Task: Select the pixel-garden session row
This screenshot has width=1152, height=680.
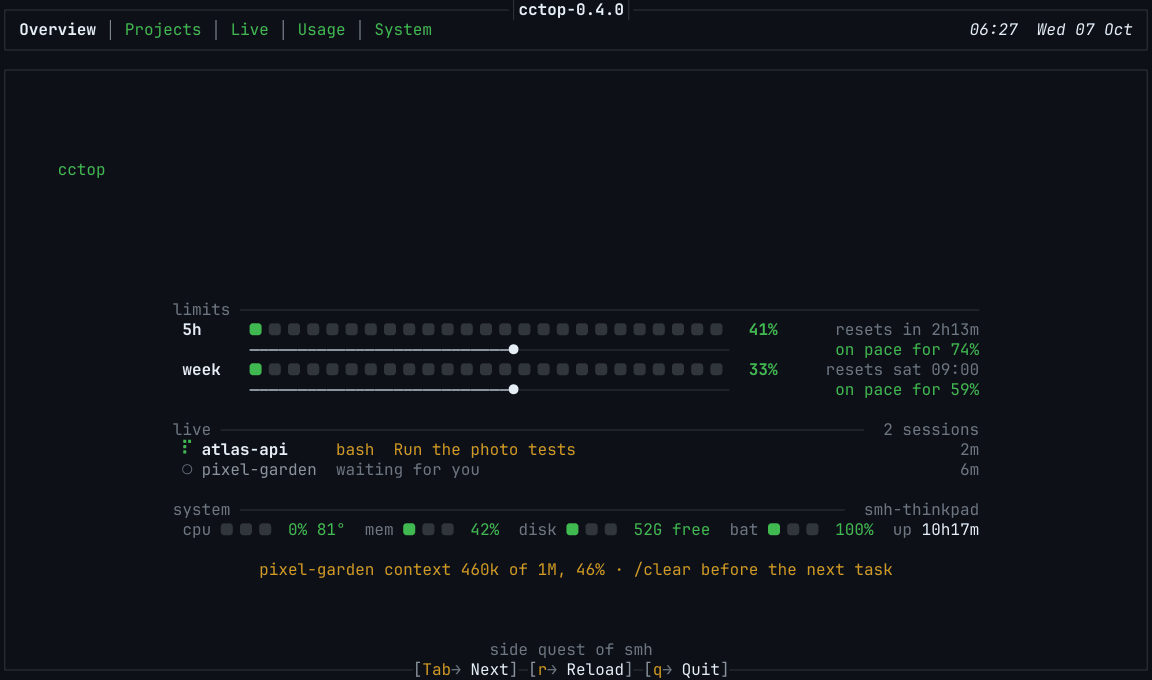Action: pyautogui.click(x=580, y=469)
